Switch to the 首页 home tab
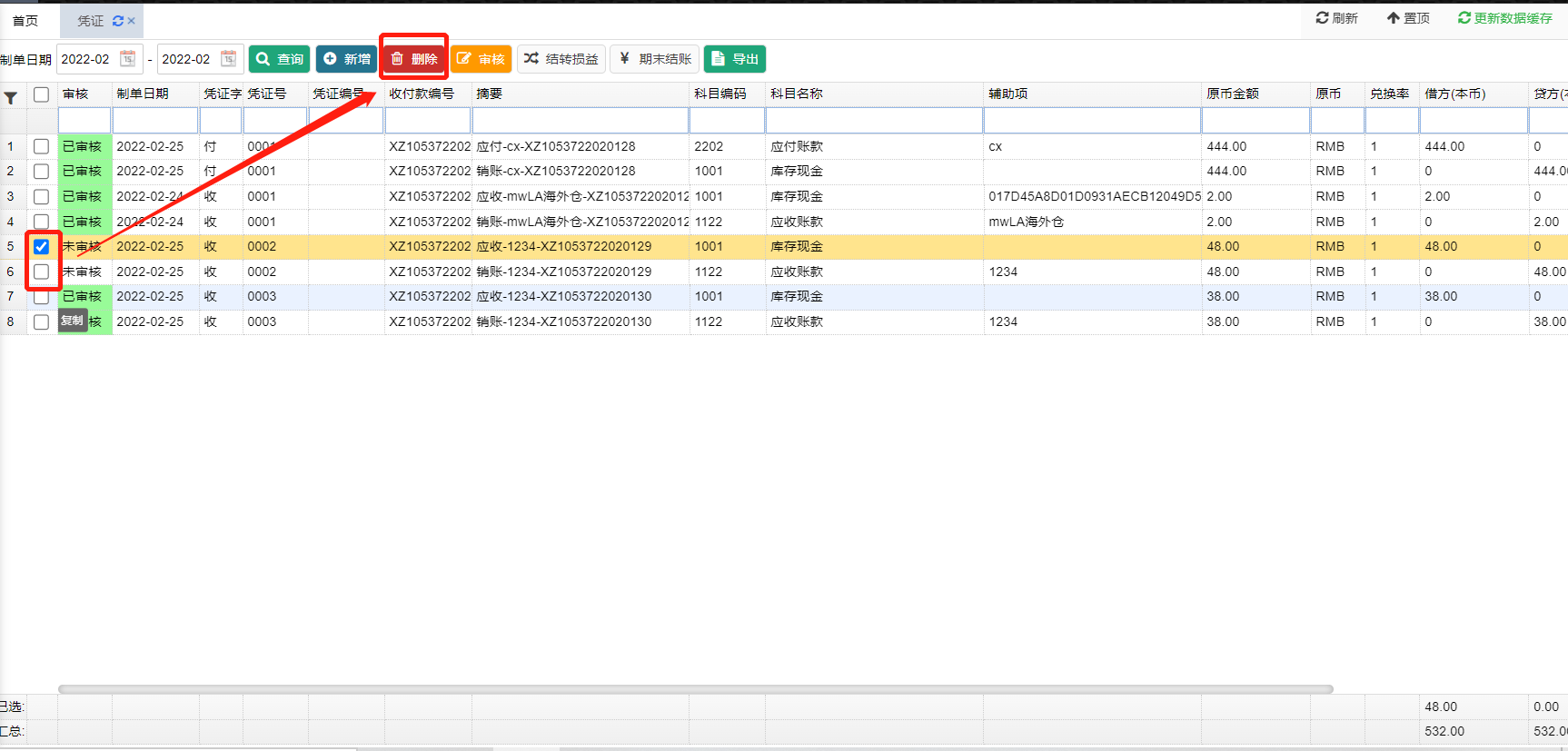 point(25,21)
